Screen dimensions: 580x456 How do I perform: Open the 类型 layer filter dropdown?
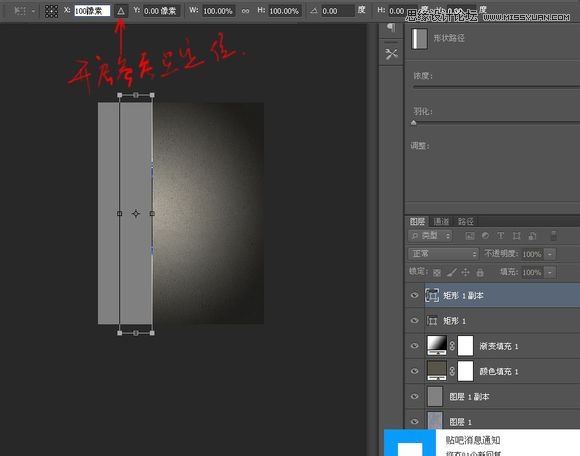(431, 236)
